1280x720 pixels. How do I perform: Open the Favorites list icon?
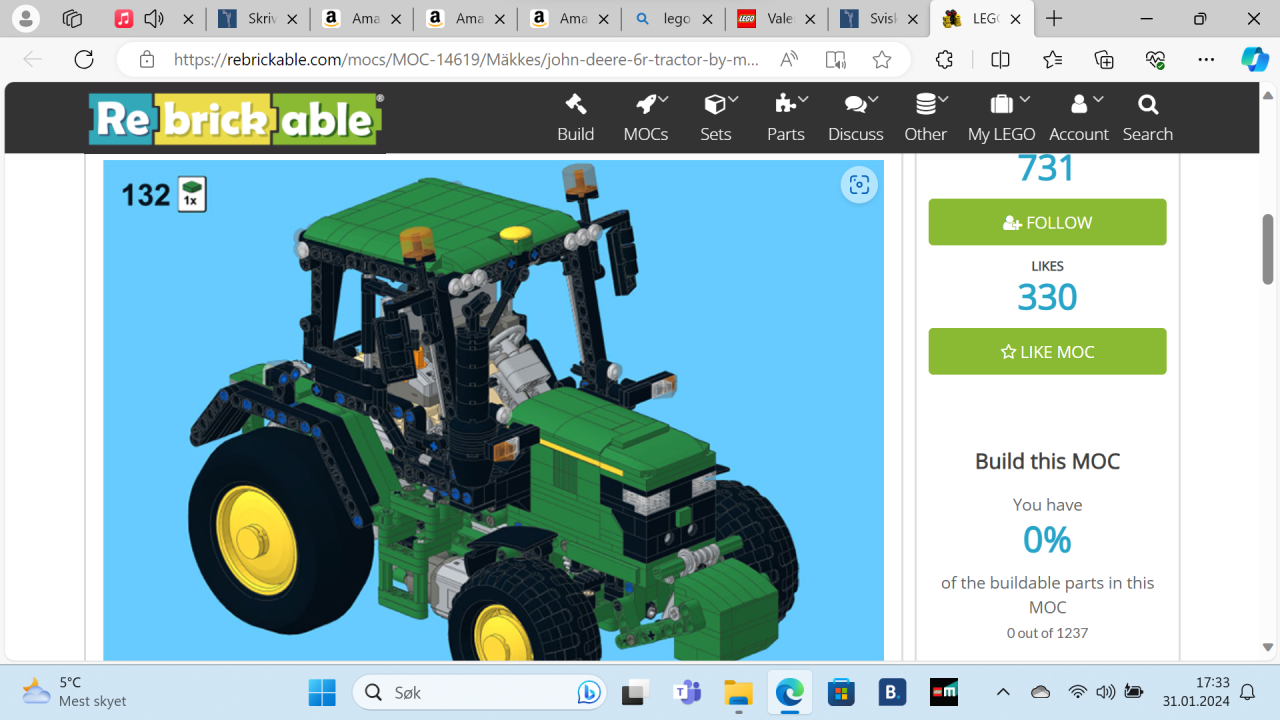click(x=1052, y=60)
